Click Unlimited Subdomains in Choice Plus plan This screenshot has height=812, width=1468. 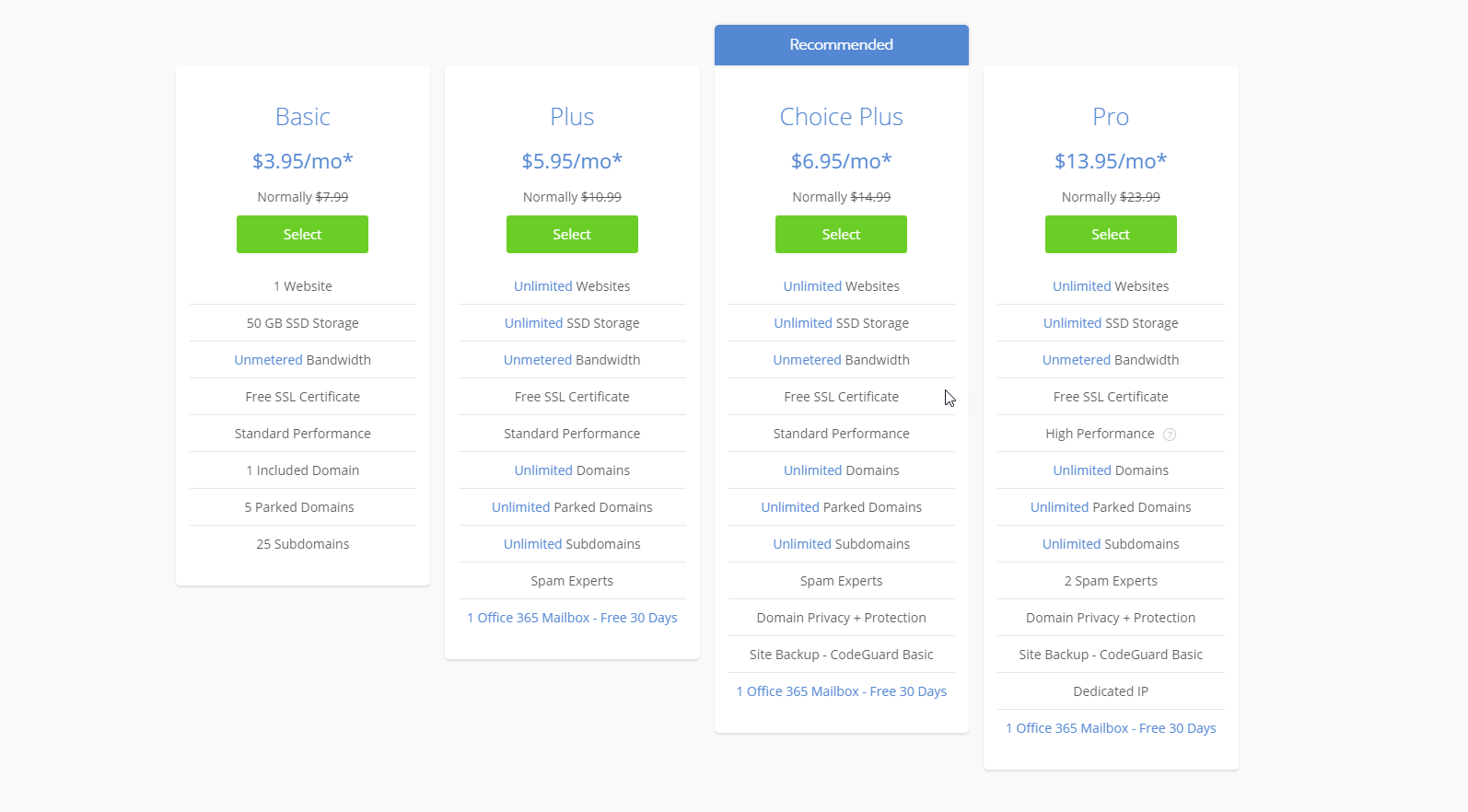pyautogui.click(x=841, y=544)
